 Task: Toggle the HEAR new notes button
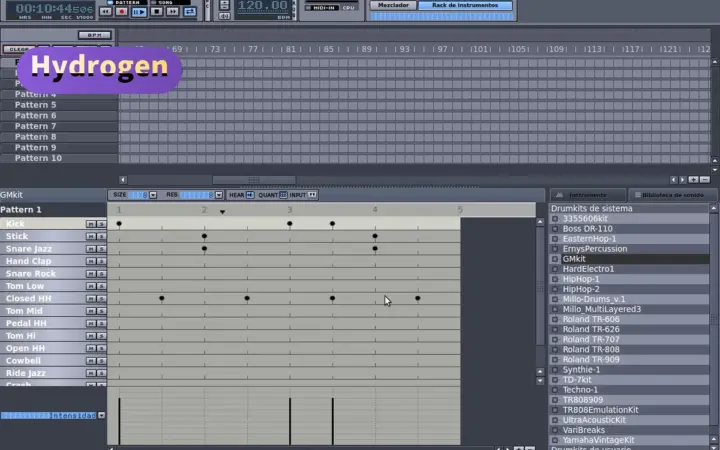tap(250, 195)
